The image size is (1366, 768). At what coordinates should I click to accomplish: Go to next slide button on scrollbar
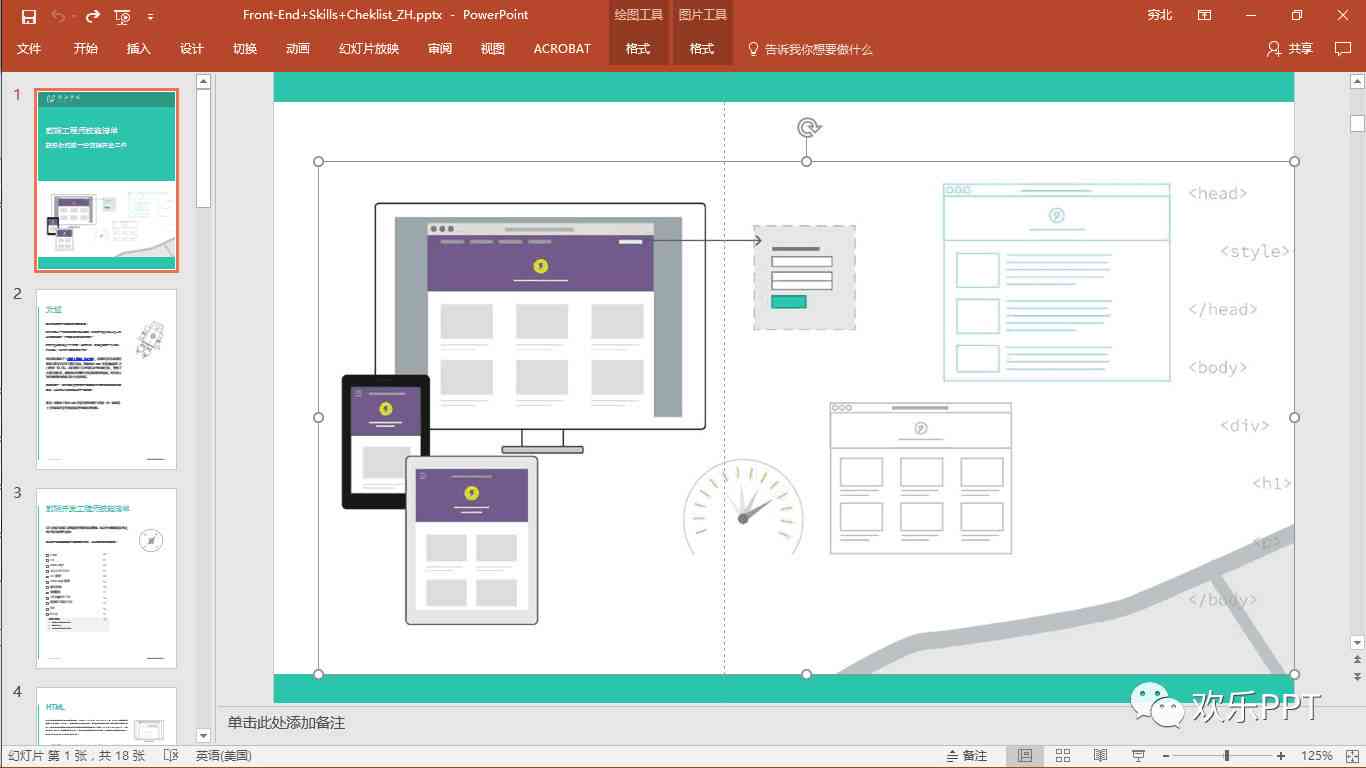[x=1357, y=677]
